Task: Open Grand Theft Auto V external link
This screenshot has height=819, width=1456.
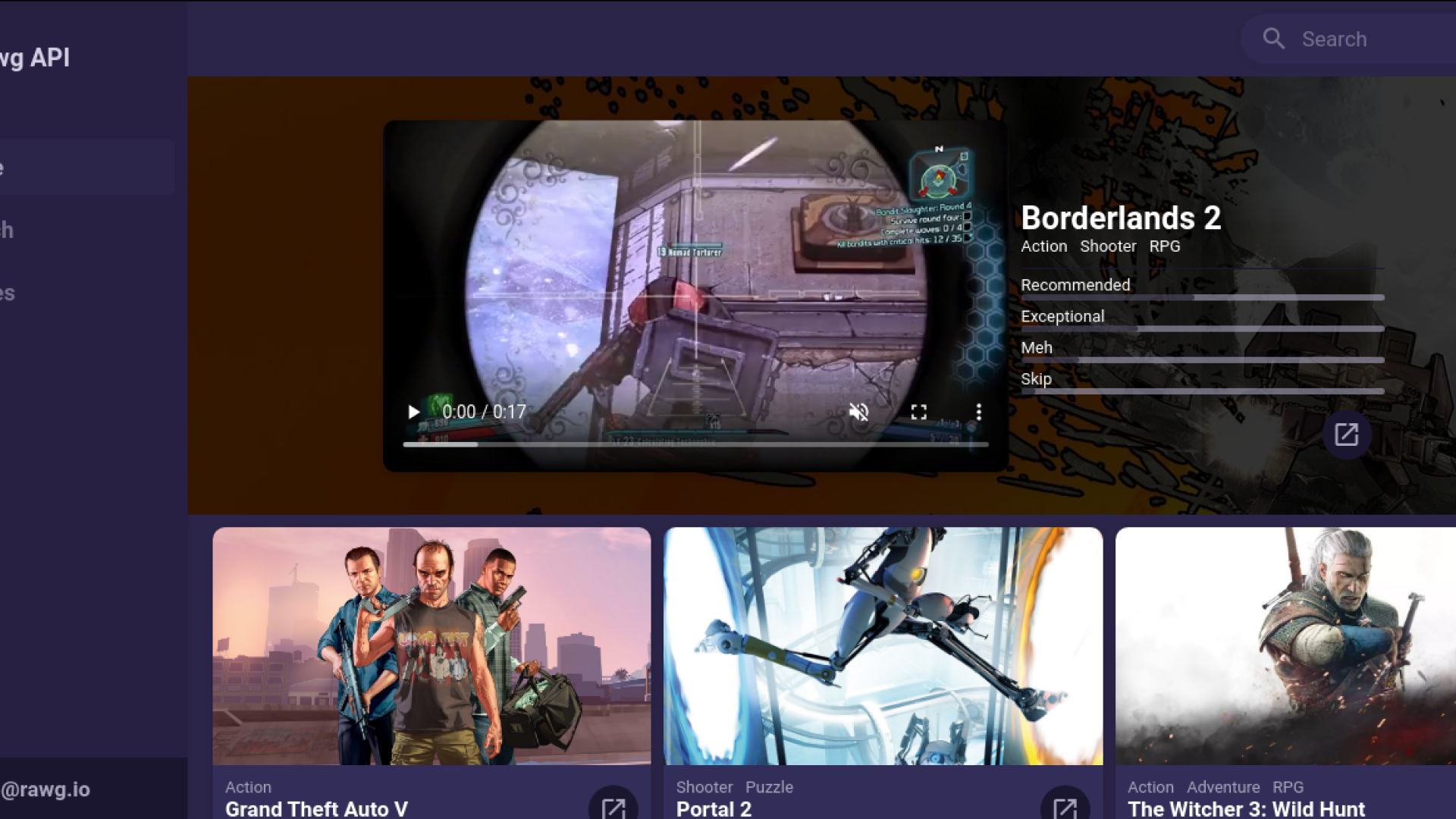Action: tap(613, 807)
